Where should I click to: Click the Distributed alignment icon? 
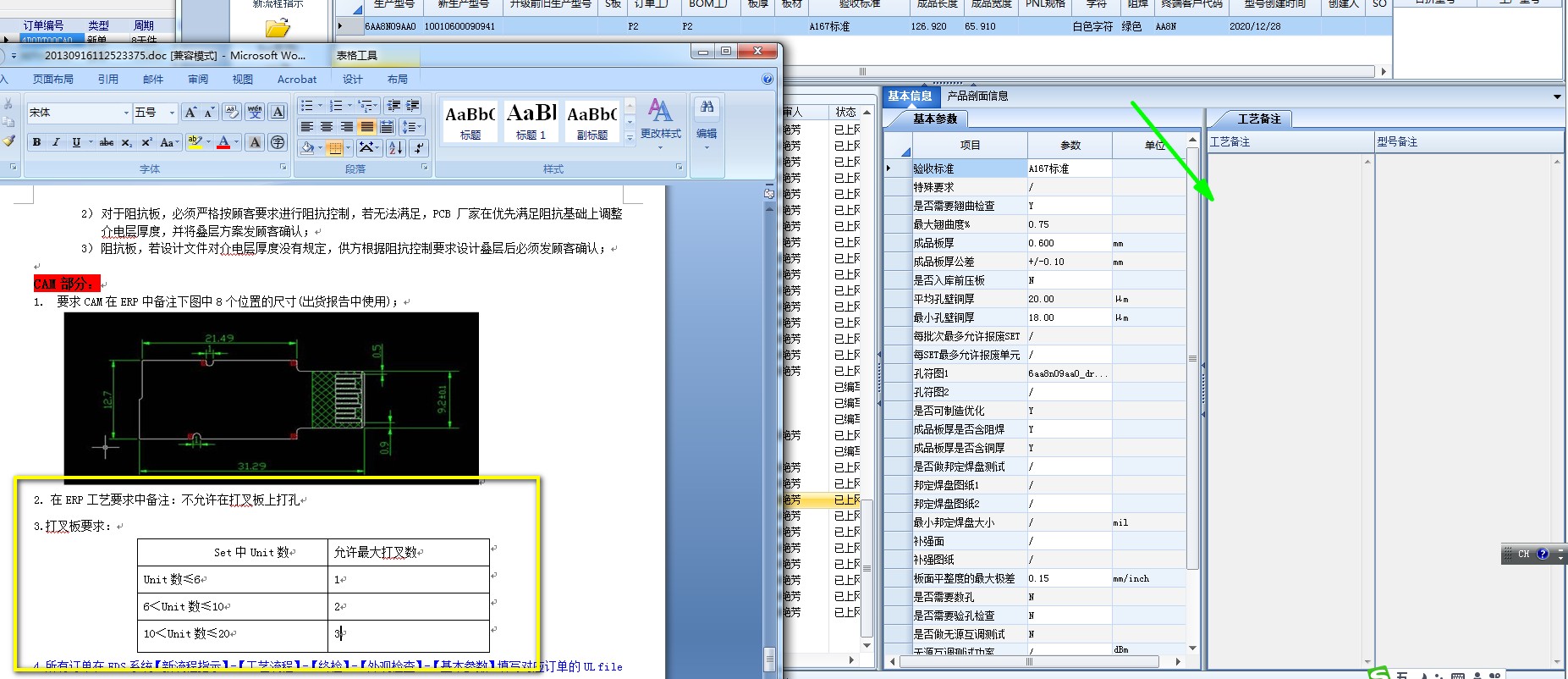pos(387,127)
